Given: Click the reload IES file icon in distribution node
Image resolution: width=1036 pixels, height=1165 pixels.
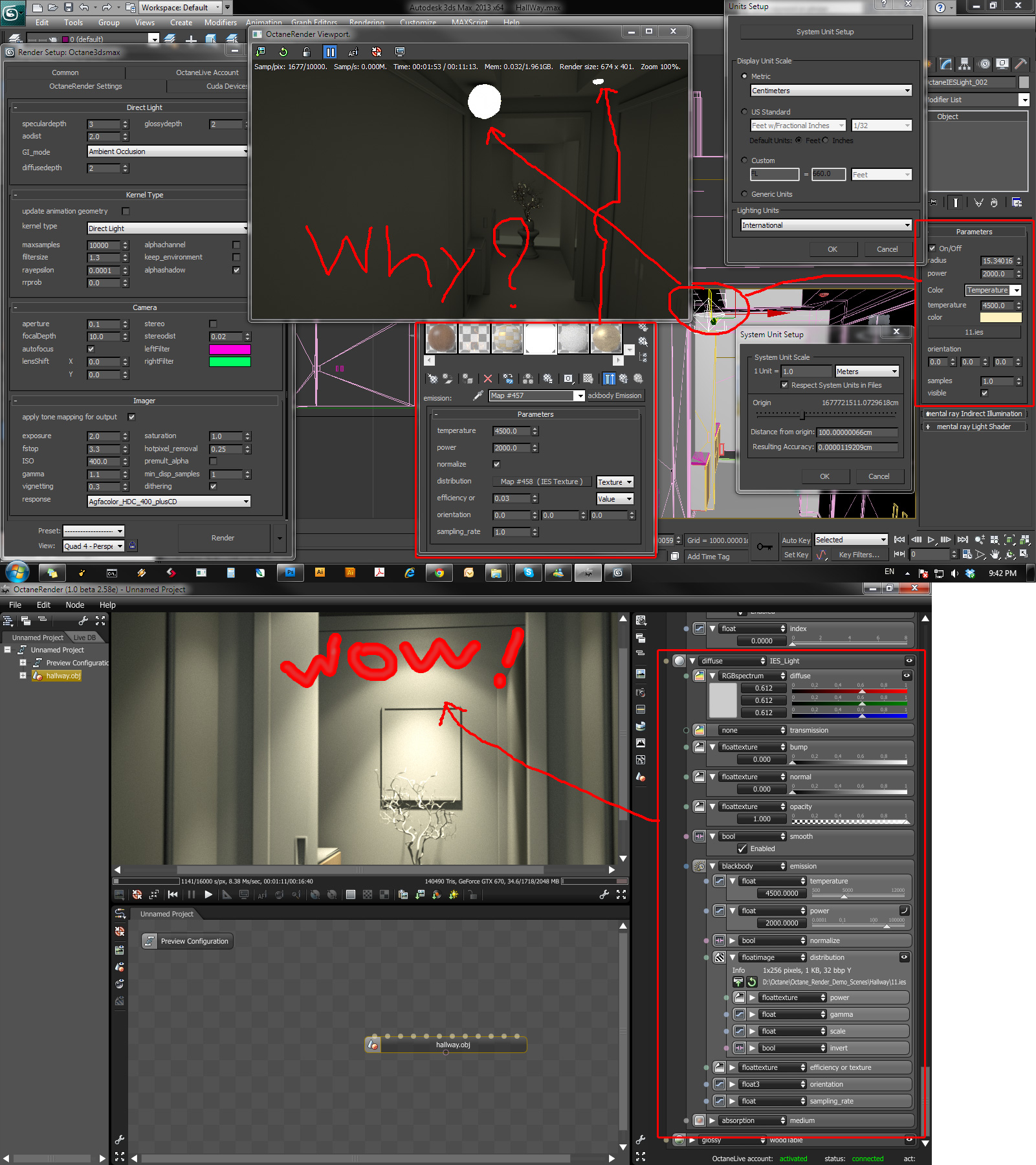Looking at the screenshot, I should (x=752, y=982).
